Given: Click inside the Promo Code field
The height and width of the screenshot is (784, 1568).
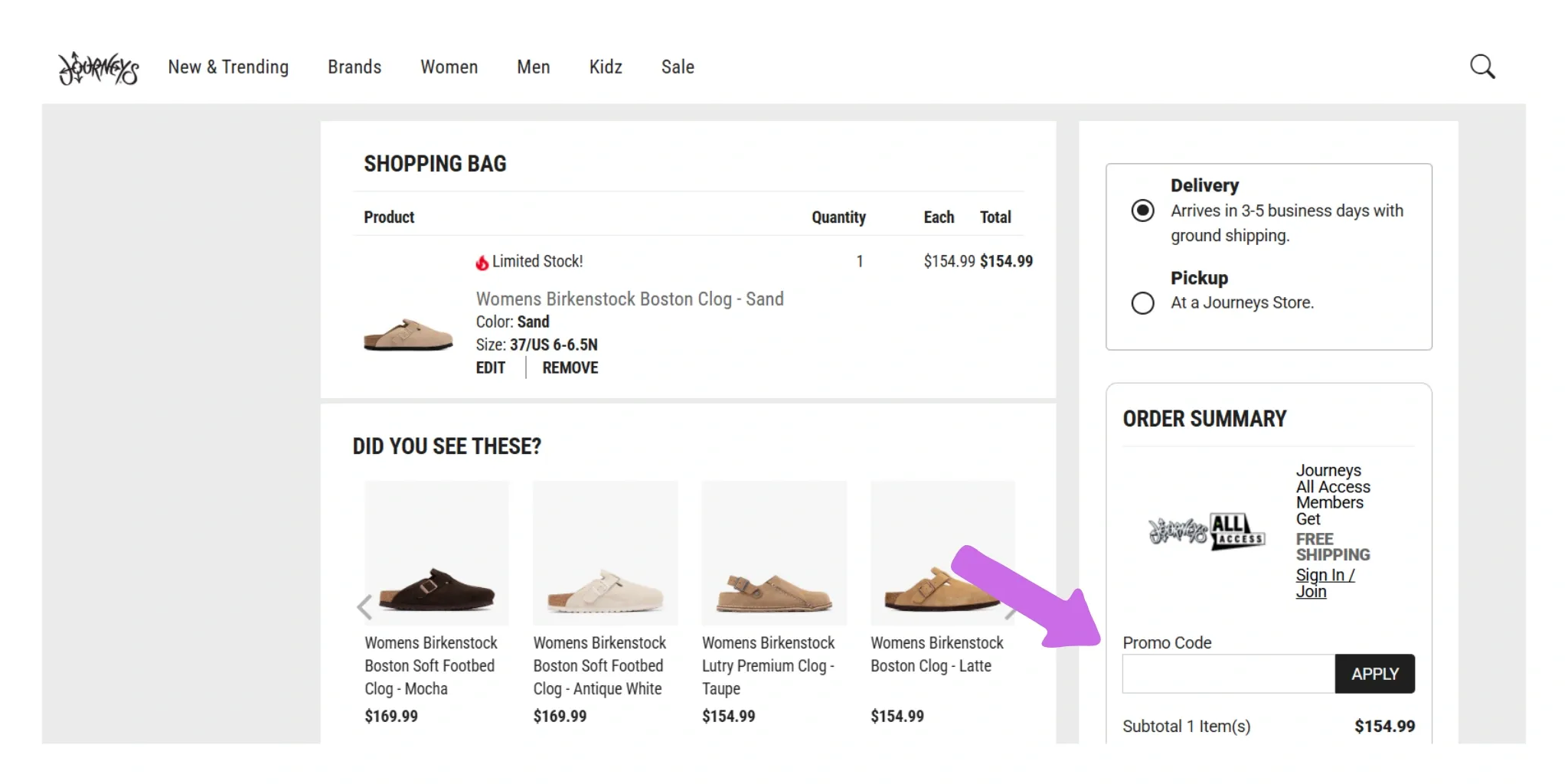Looking at the screenshot, I should (1227, 673).
